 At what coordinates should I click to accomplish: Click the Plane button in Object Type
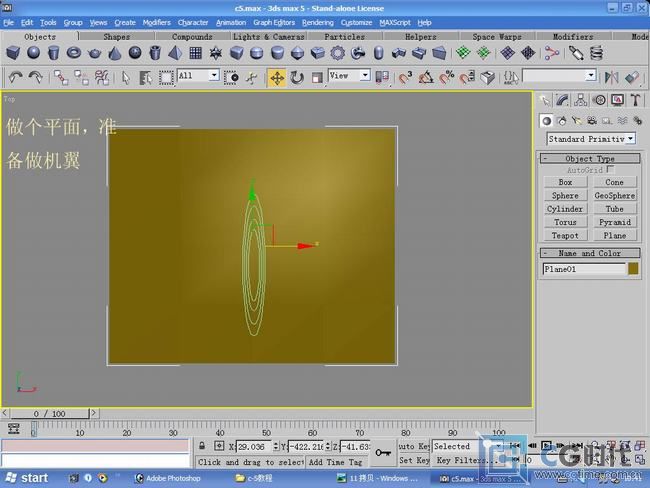pyautogui.click(x=614, y=236)
